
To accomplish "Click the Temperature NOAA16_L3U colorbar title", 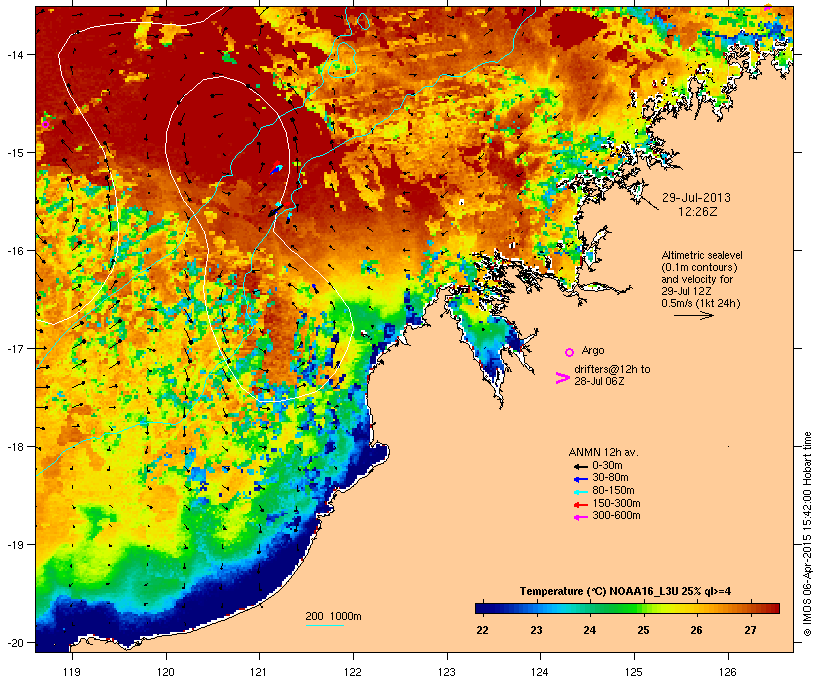I will [625, 592].
